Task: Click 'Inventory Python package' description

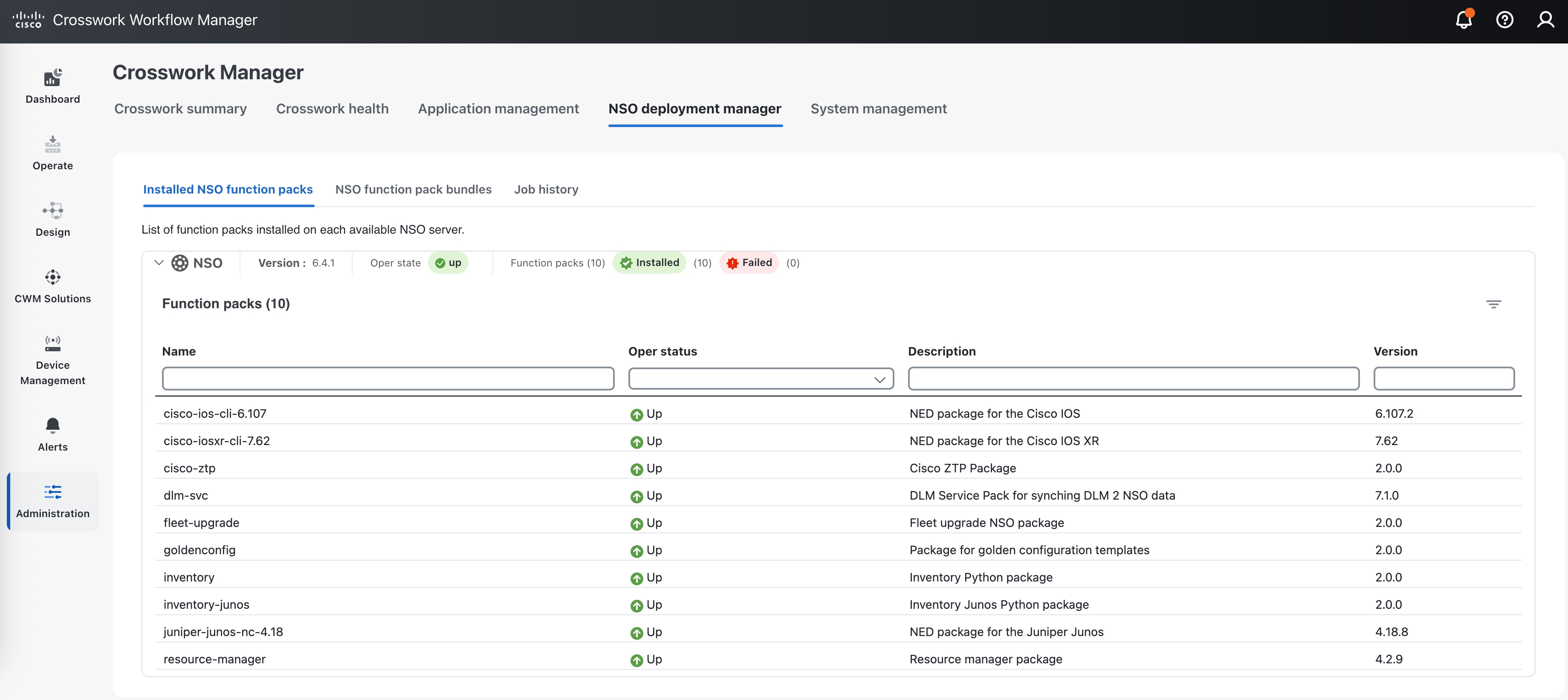Action: pos(981,578)
